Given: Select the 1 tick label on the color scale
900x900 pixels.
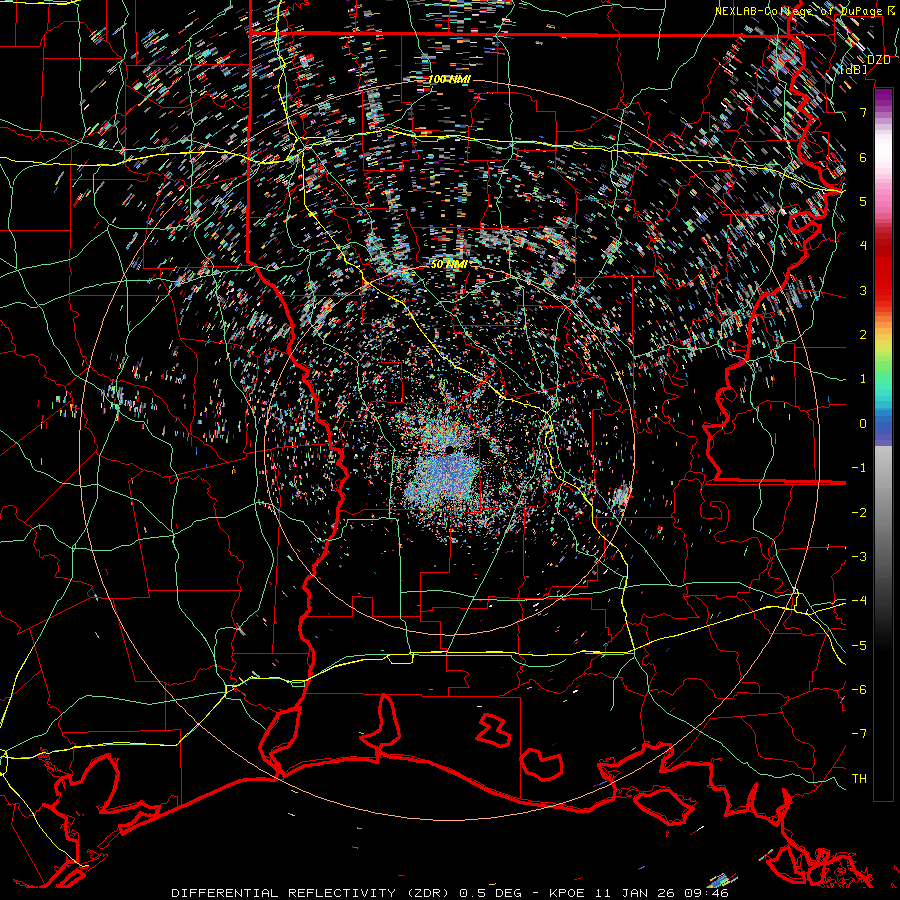Looking at the screenshot, I should point(863,379).
